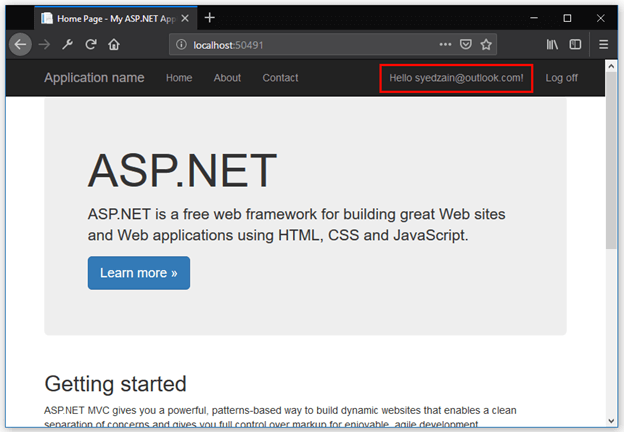Toggle the sidebar view icon

575,45
